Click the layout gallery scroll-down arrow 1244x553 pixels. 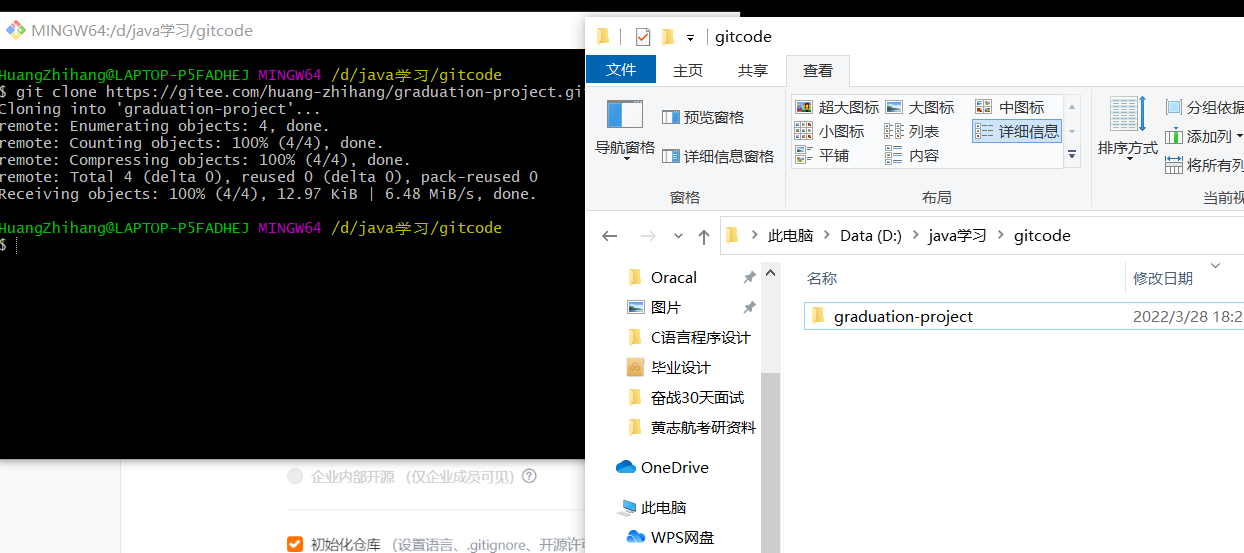pyautogui.click(x=1072, y=131)
